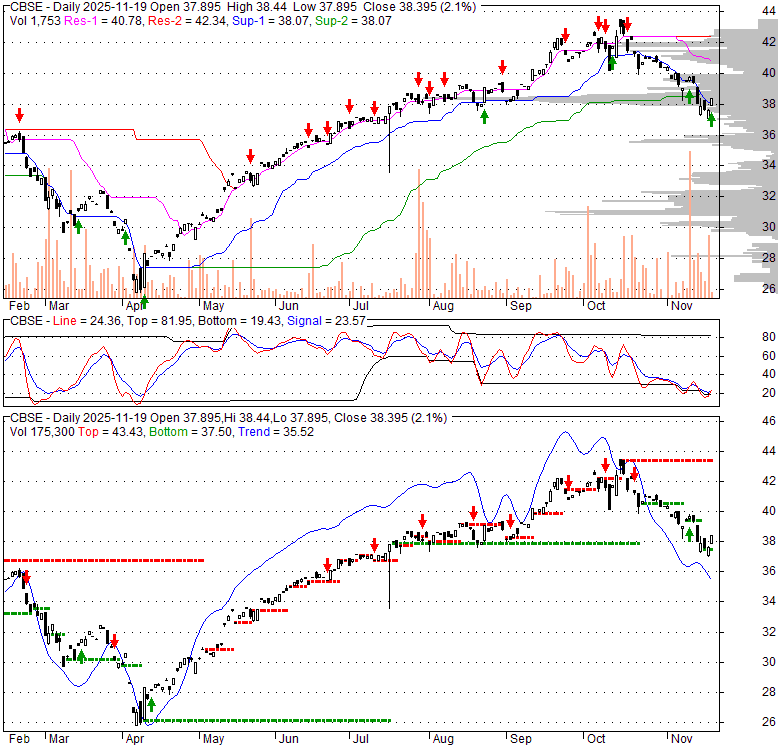
Task: Click the tallest November volume bar in top chart
Action: pyautogui.click(x=690, y=224)
